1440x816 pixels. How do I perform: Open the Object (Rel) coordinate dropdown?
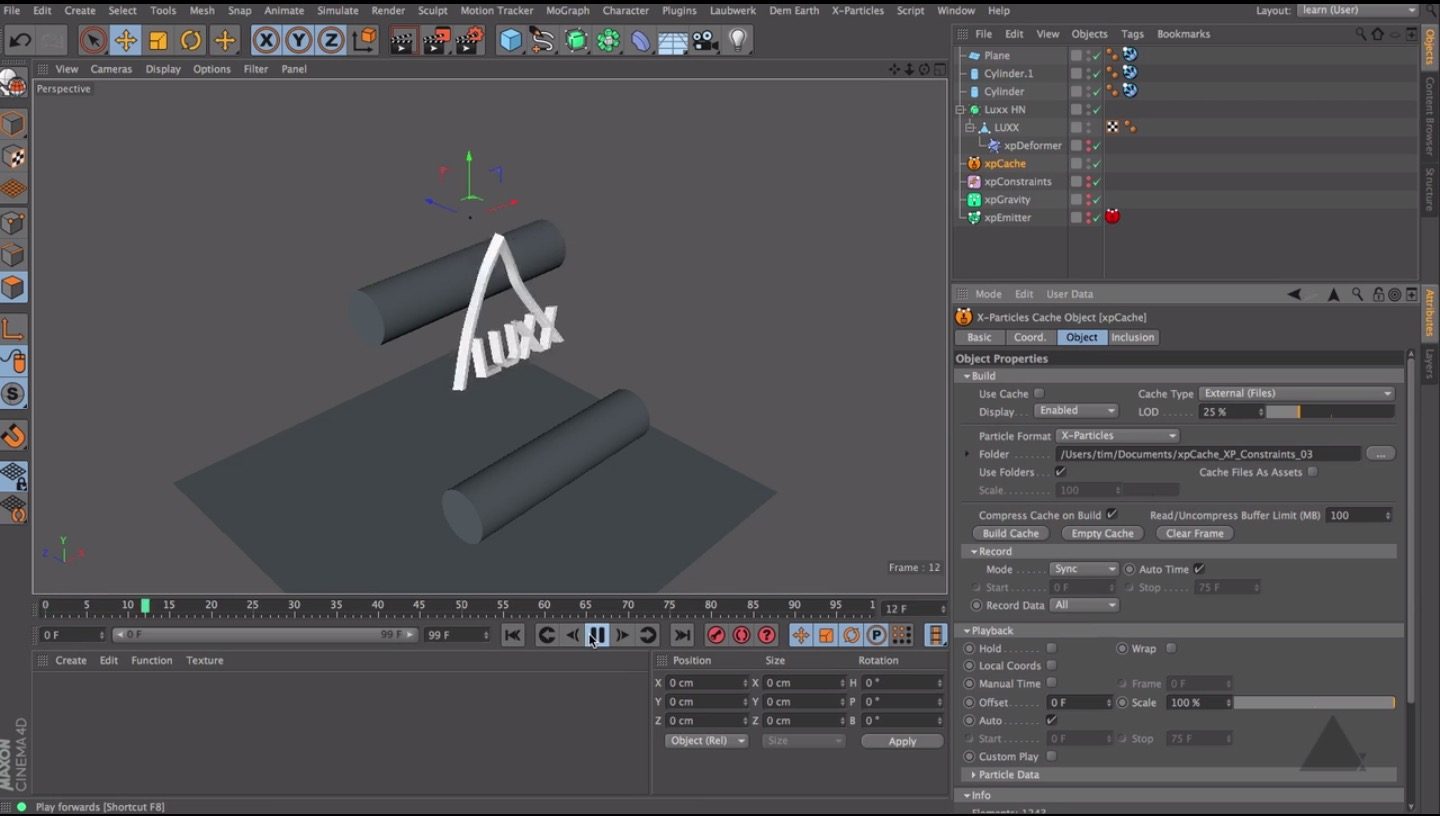tap(706, 741)
